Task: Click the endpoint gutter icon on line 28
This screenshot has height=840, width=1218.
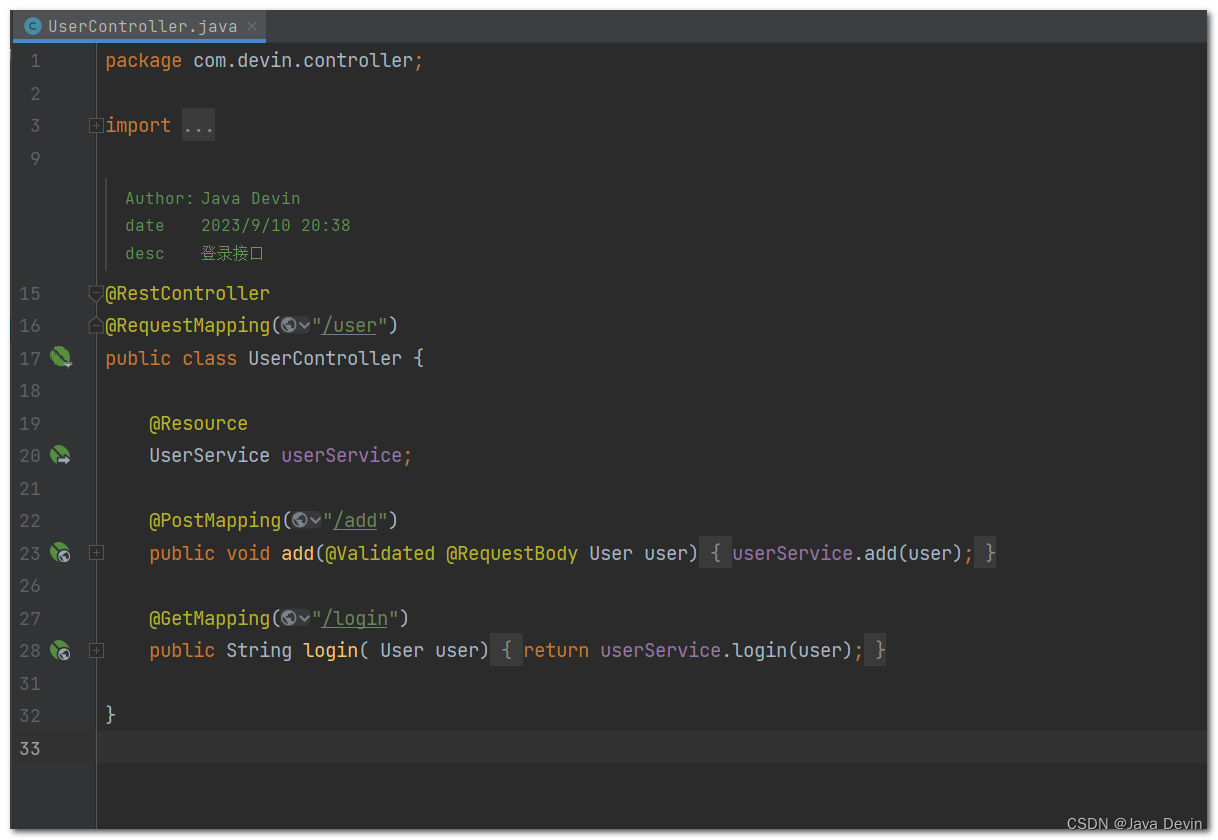Action: click(61, 650)
